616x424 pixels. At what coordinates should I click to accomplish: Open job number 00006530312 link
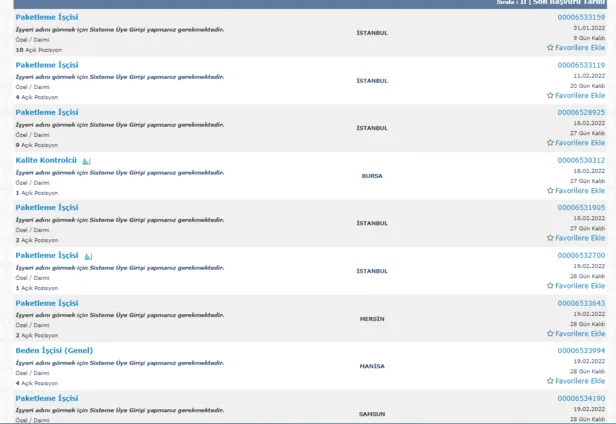580,160
